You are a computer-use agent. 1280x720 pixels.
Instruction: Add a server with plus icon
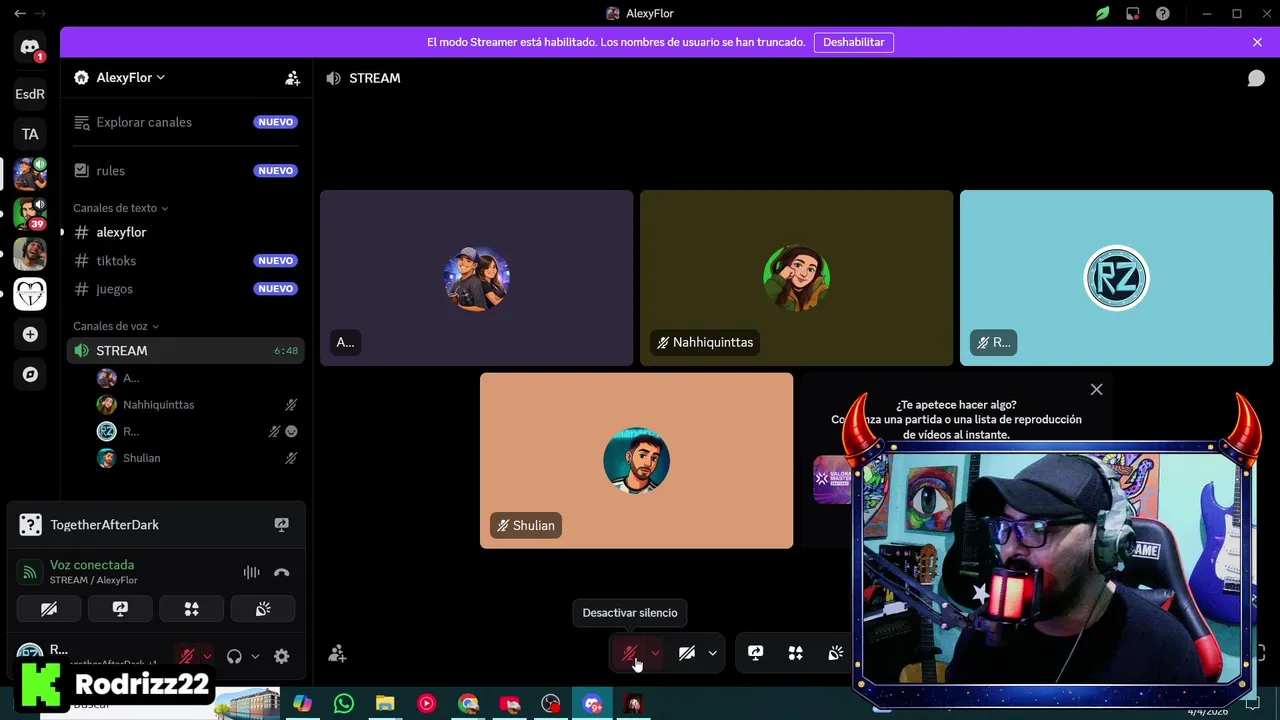tap(30, 334)
